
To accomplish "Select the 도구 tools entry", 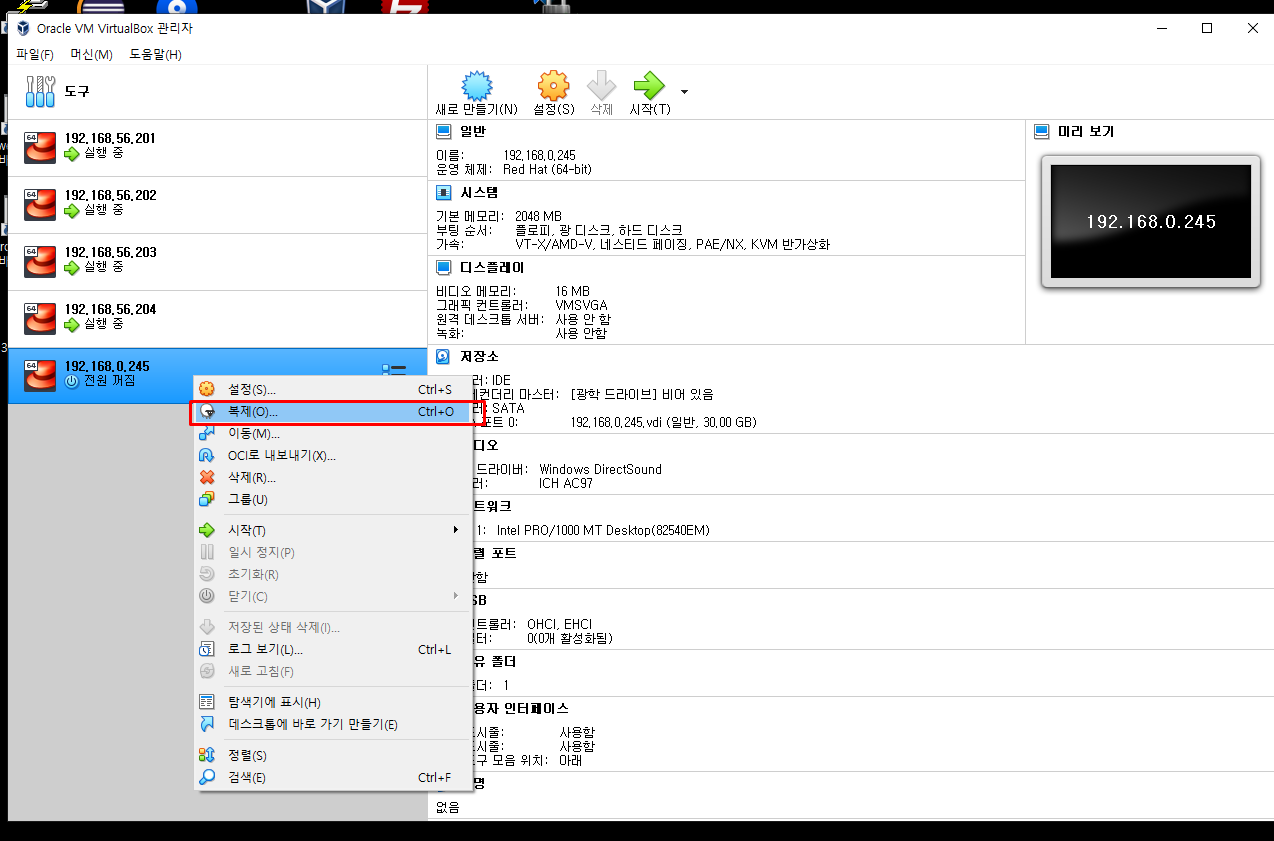I will pyautogui.click(x=217, y=91).
